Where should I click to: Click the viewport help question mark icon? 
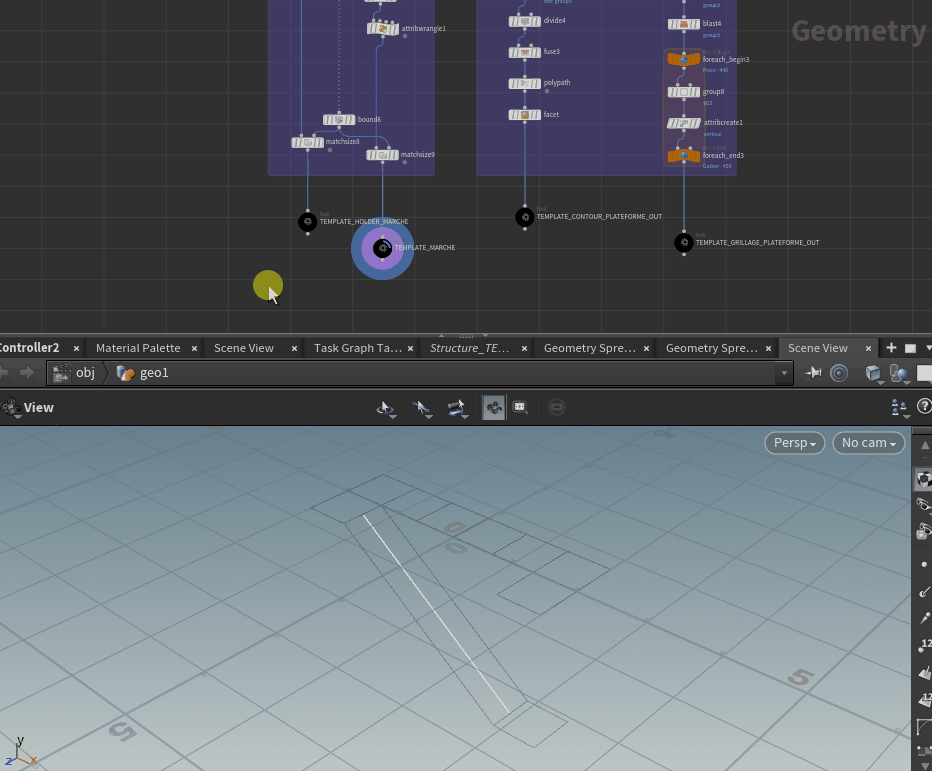(x=924, y=406)
